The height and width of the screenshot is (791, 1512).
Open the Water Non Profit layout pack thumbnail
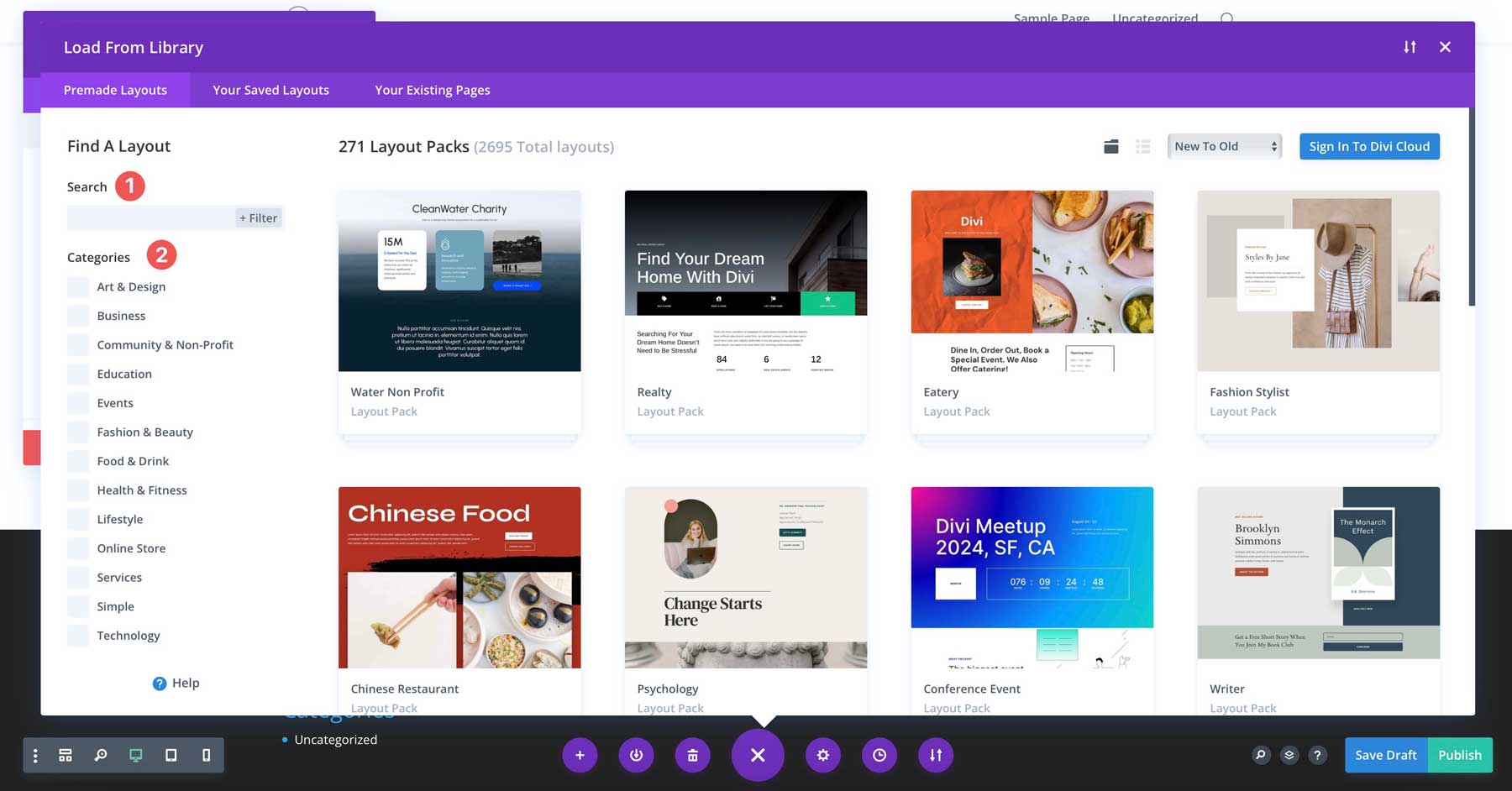(x=459, y=281)
